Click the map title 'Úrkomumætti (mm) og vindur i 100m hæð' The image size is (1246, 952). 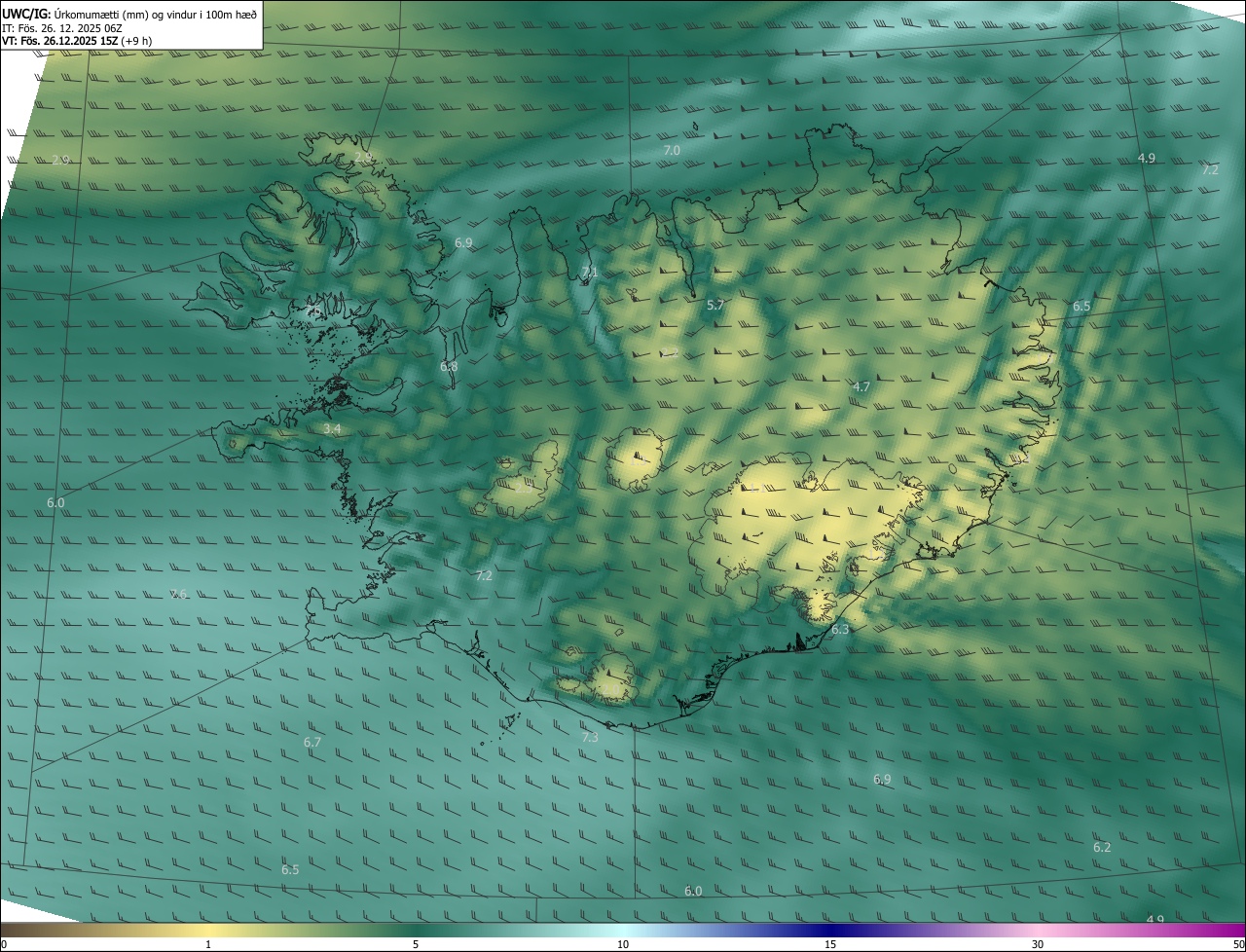156,14
